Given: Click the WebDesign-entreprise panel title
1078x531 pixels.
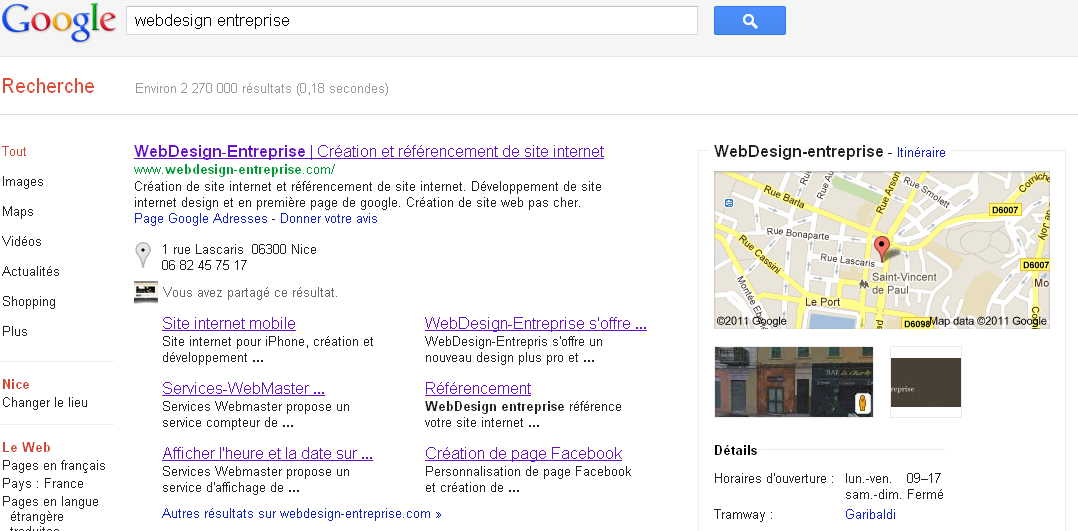Looking at the screenshot, I should (x=798, y=151).
